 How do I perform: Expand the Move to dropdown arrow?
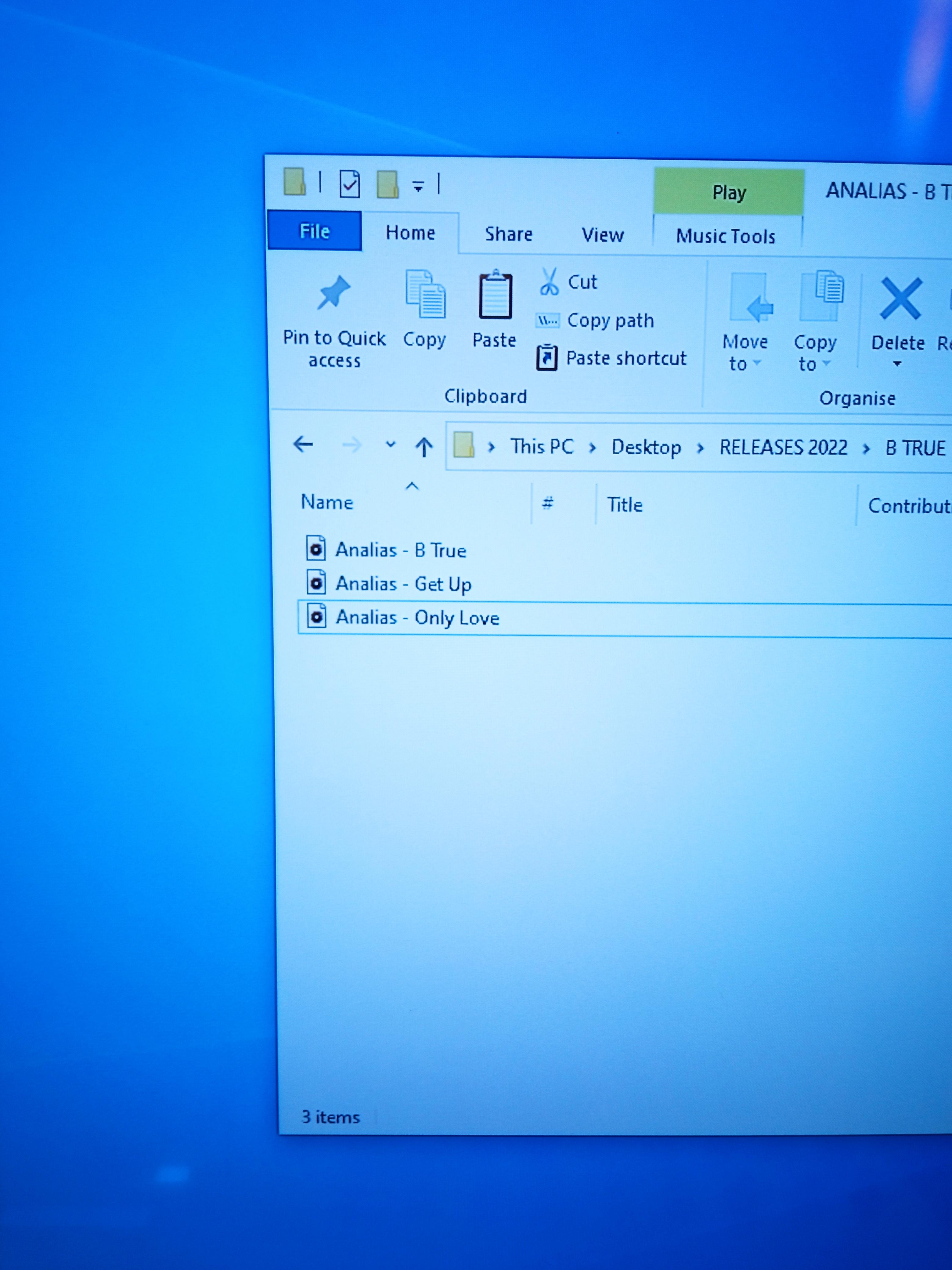(757, 363)
